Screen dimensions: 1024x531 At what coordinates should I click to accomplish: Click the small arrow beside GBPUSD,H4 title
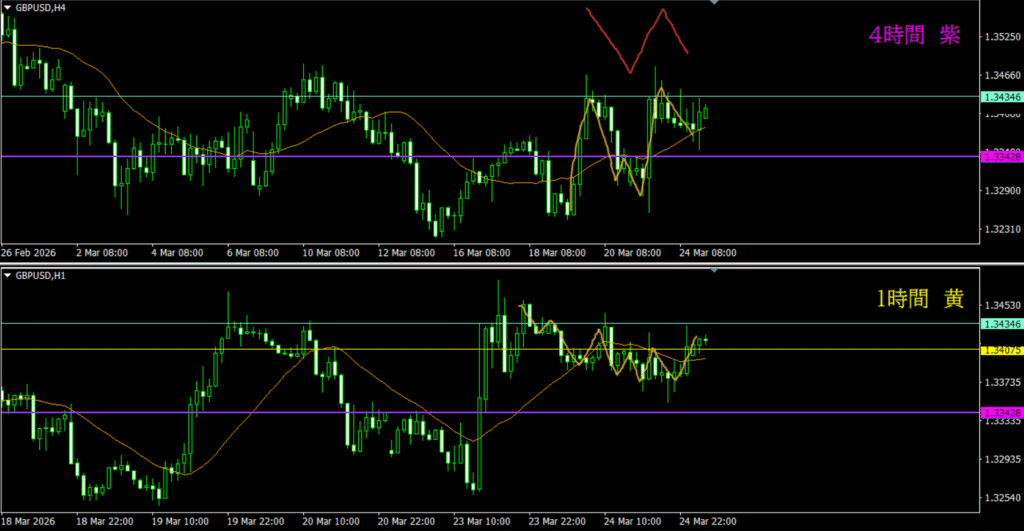[x=6, y=7]
